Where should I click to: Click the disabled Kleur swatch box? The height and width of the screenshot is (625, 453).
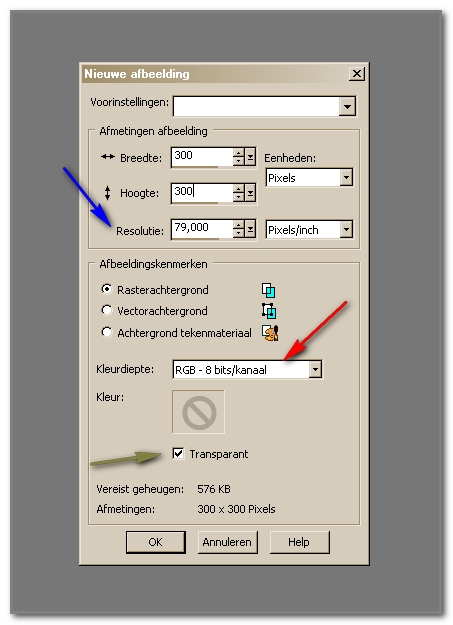click(198, 412)
